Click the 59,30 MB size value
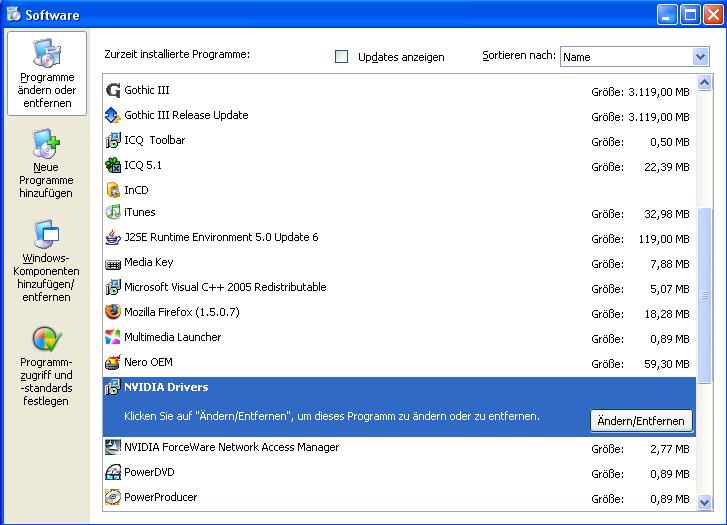This screenshot has height=525, width=727. (667, 364)
